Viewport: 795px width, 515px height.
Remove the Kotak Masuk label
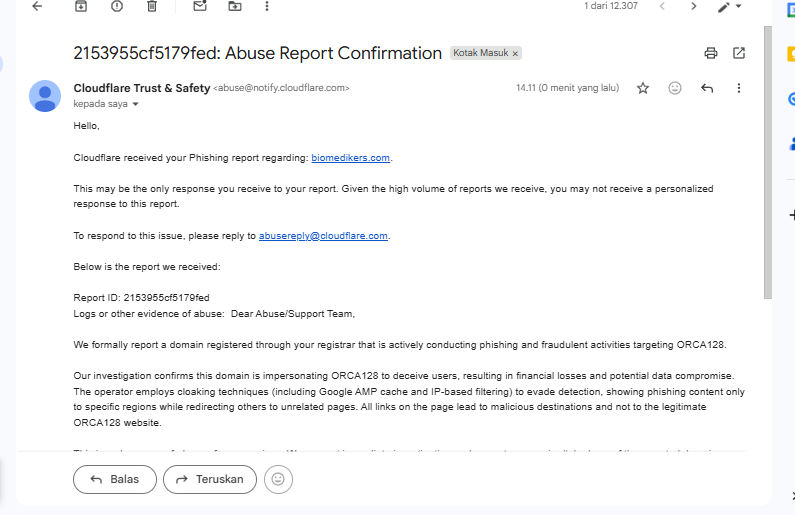pos(515,53)
